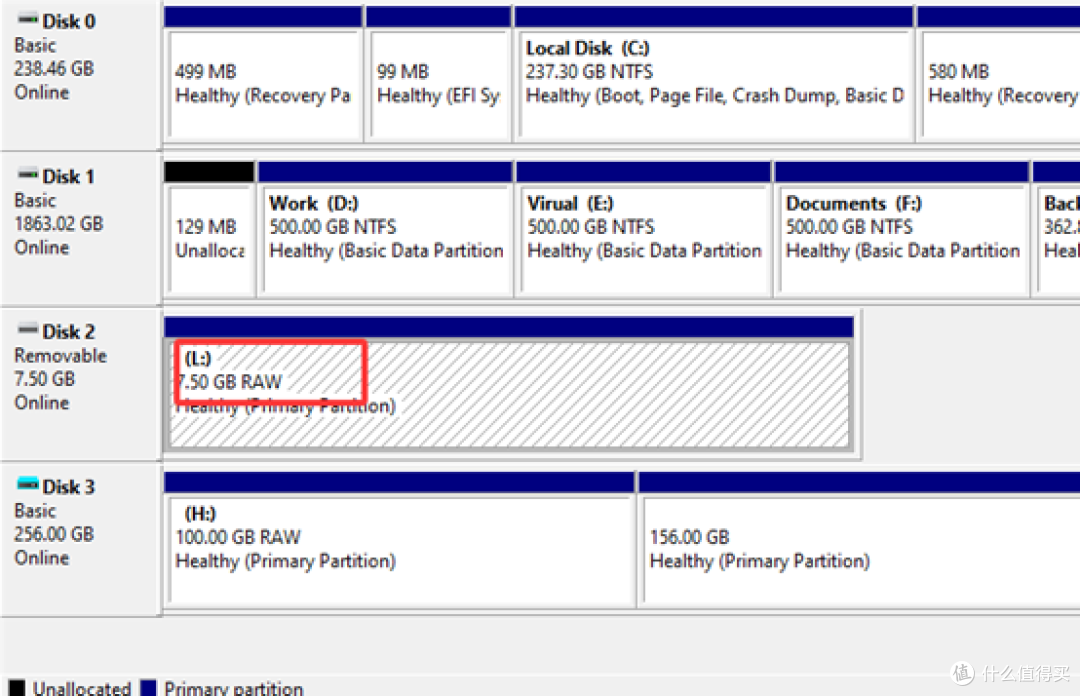Click the Disk 1 drive icon
1080x696 pixels.
tap(28, 175)
